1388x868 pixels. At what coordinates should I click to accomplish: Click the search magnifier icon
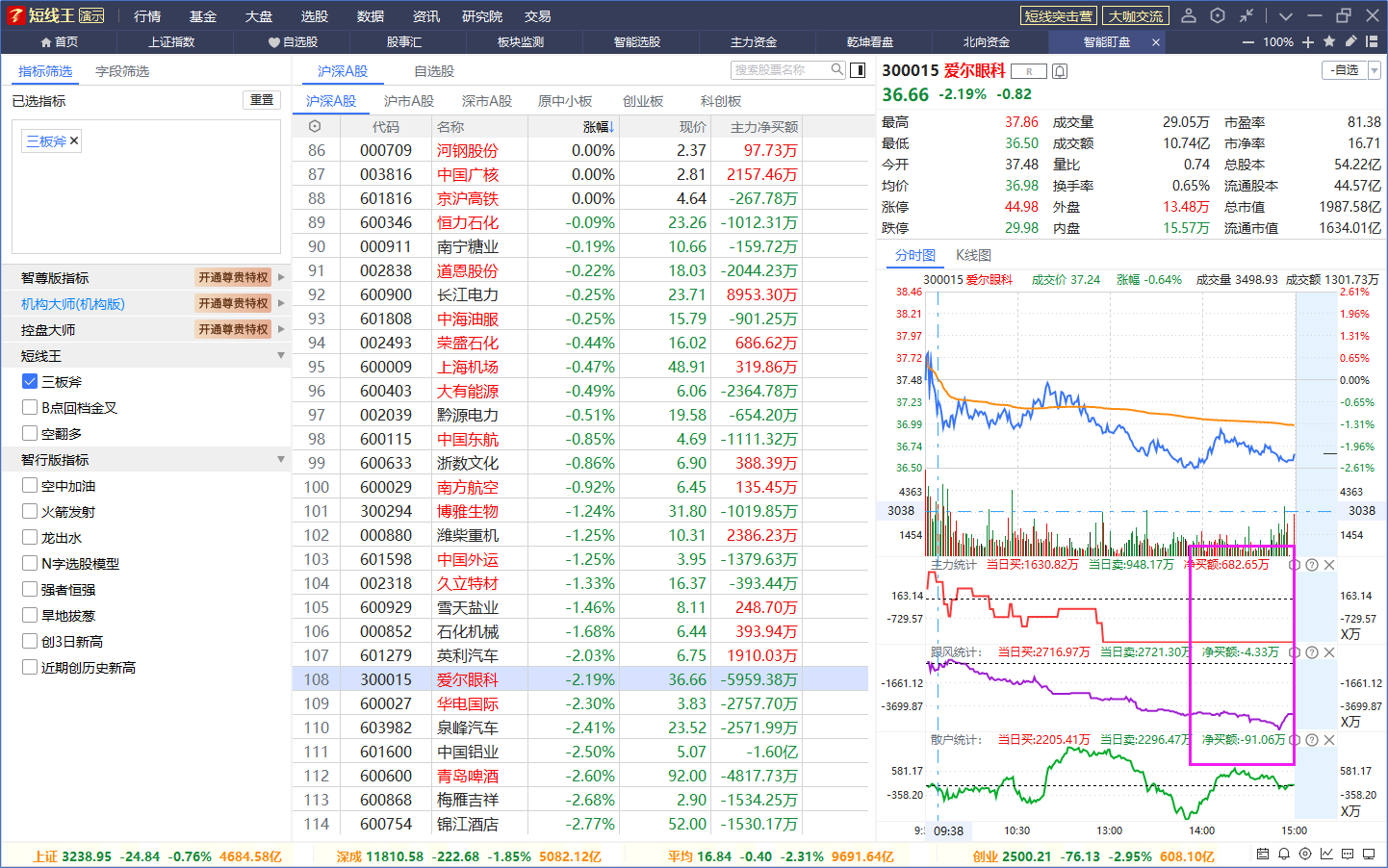[837, 69]
